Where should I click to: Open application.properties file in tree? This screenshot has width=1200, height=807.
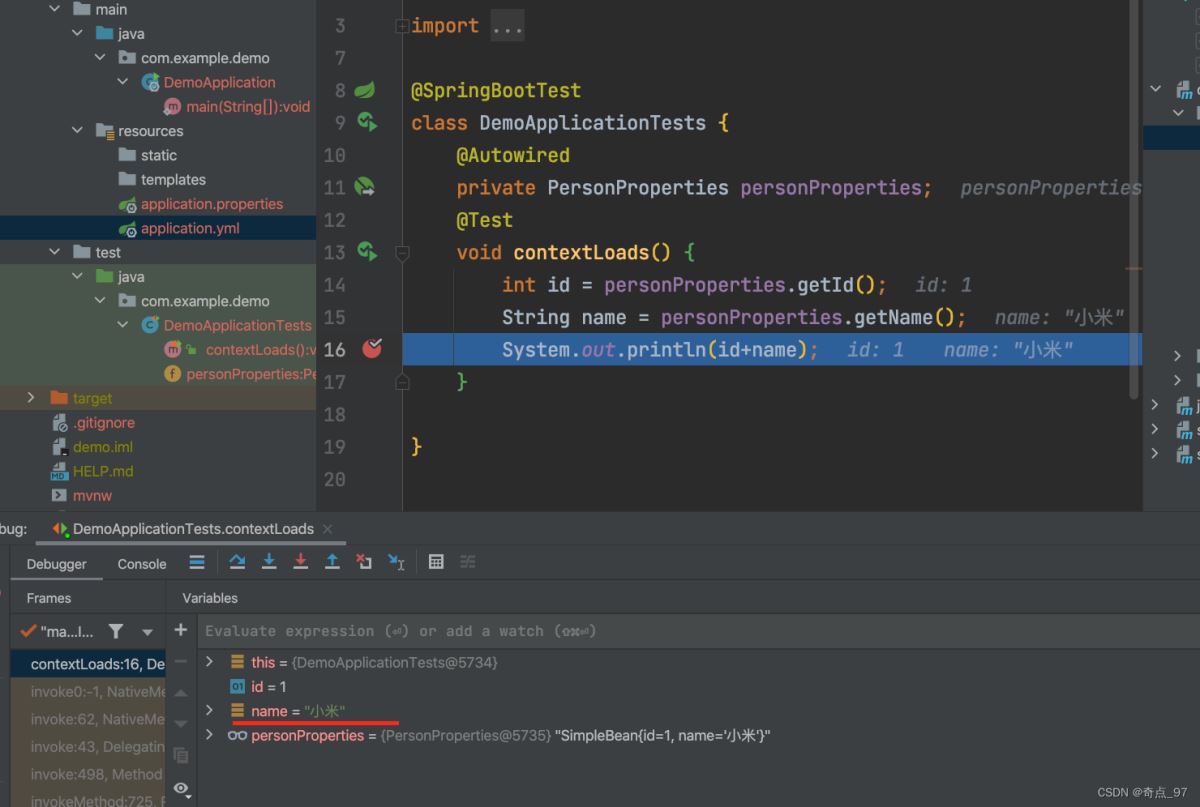point(211,204)
